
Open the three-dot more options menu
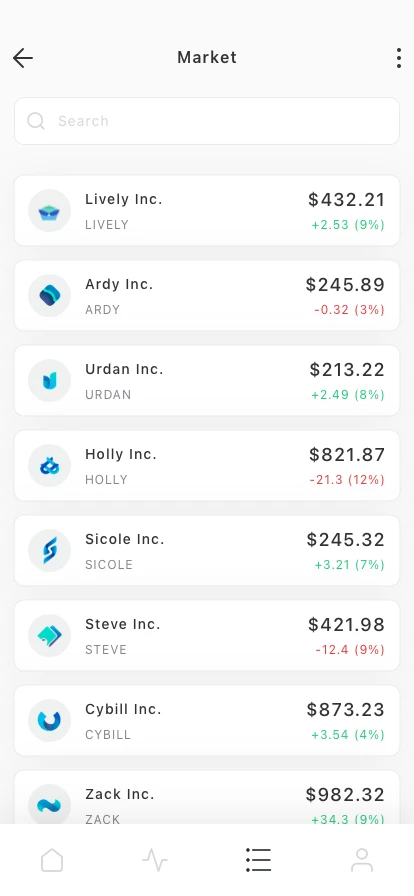[x=399, y=58]
